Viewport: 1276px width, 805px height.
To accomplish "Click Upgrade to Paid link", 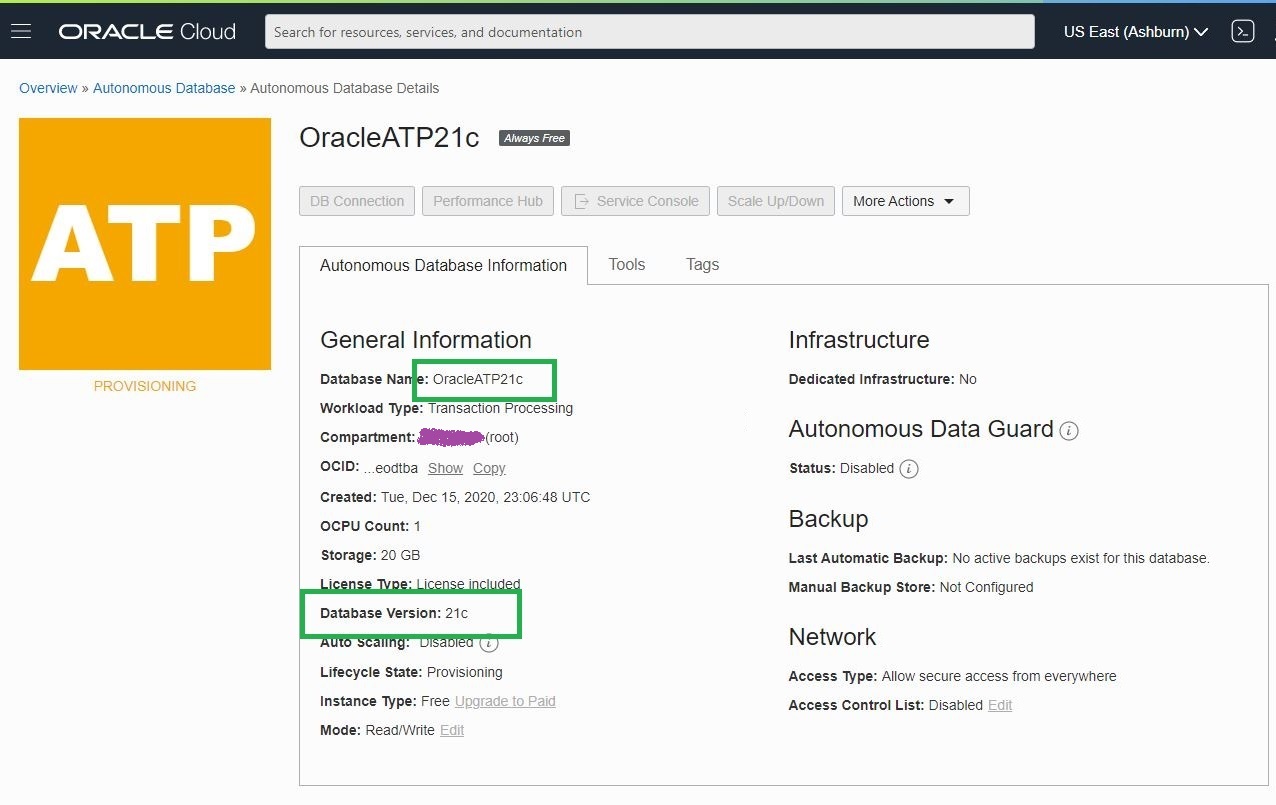I will 505,701.
